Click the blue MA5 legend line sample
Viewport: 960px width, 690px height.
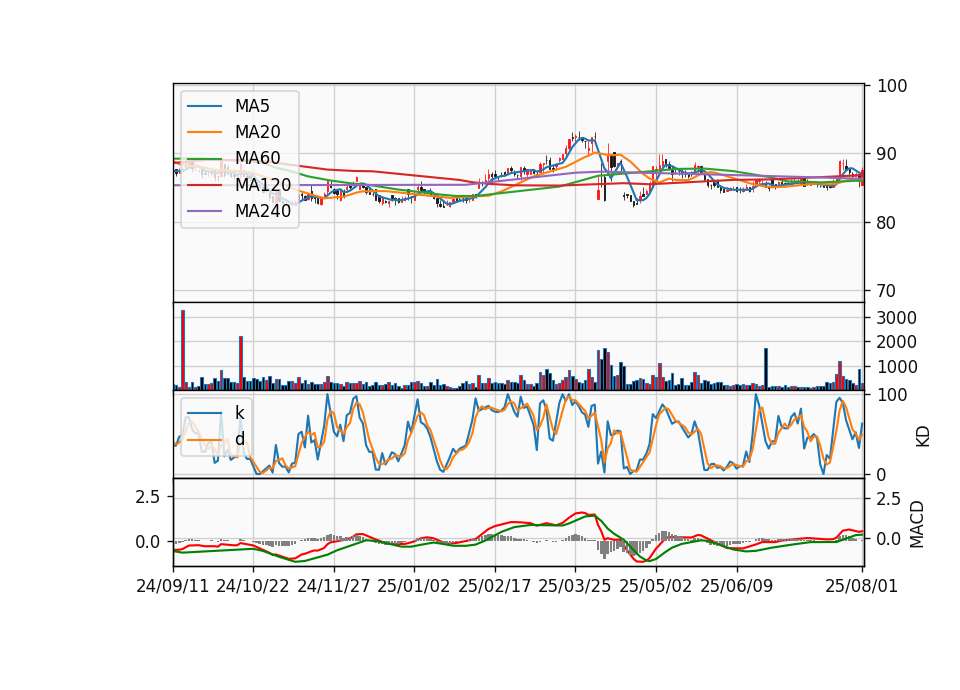pyautogui.click(x=204, y=106)
